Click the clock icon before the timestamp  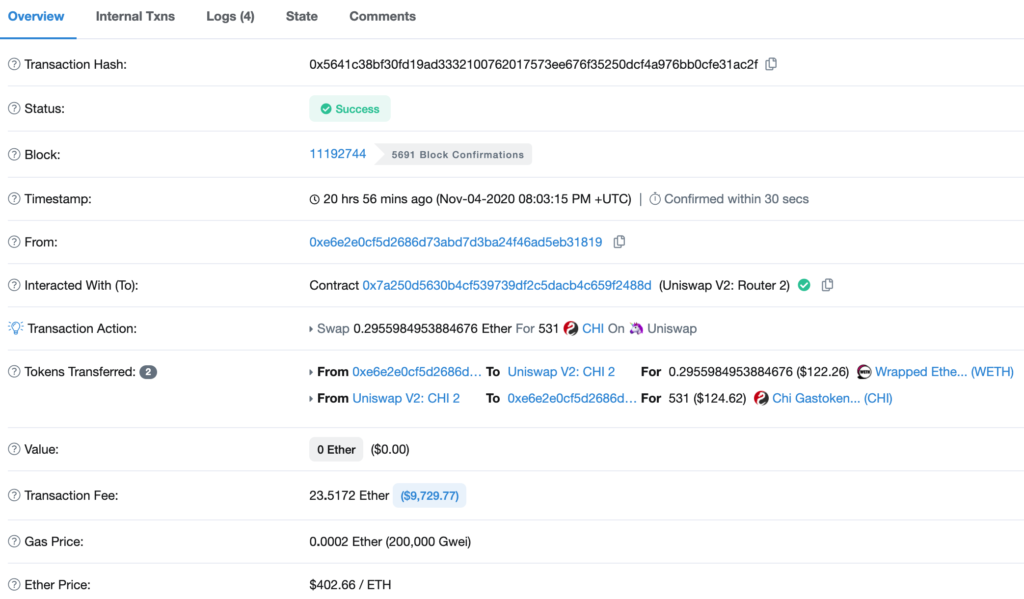[x=314, y=199]
